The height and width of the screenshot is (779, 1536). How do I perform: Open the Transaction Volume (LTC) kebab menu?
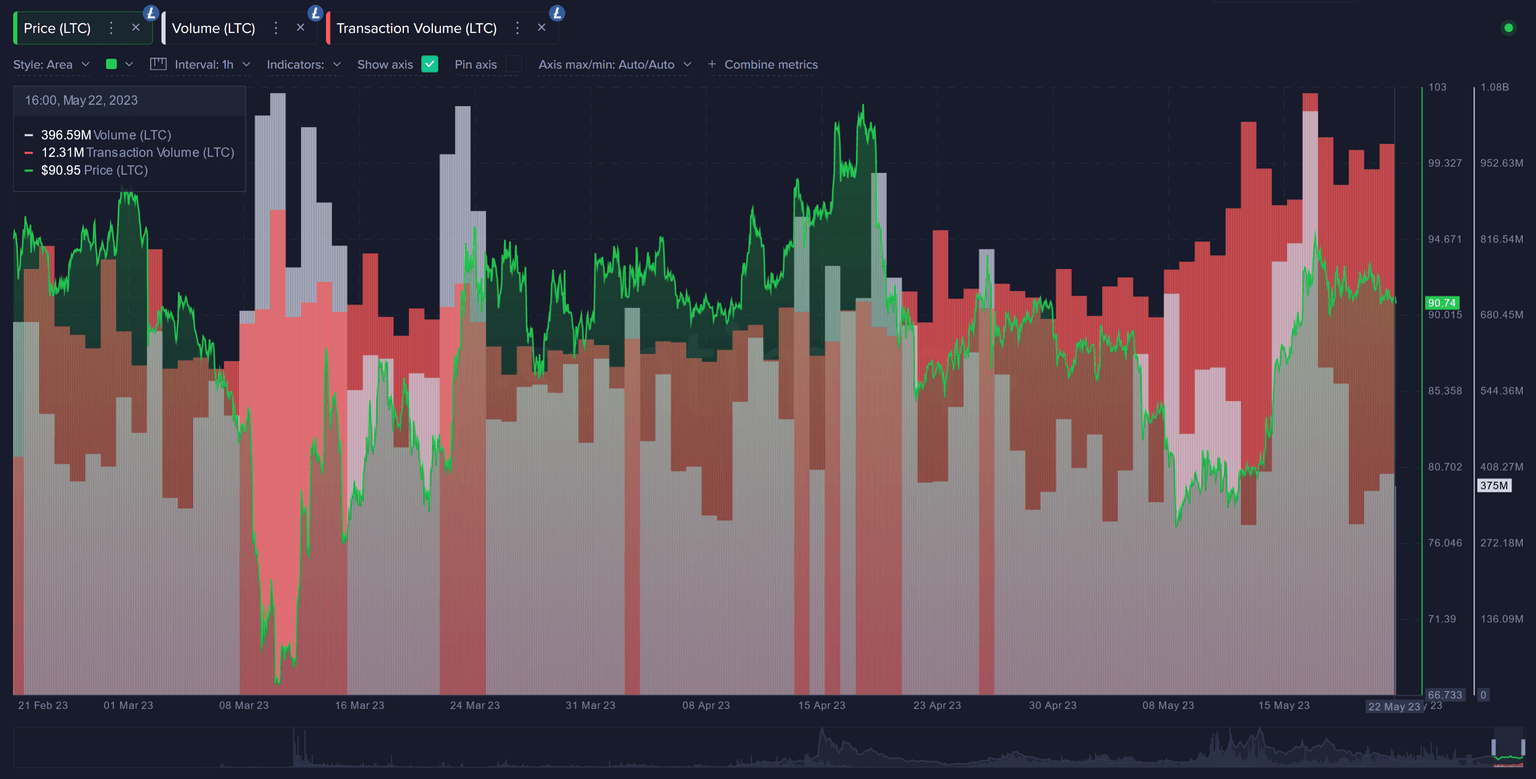[x=517, y=28]
